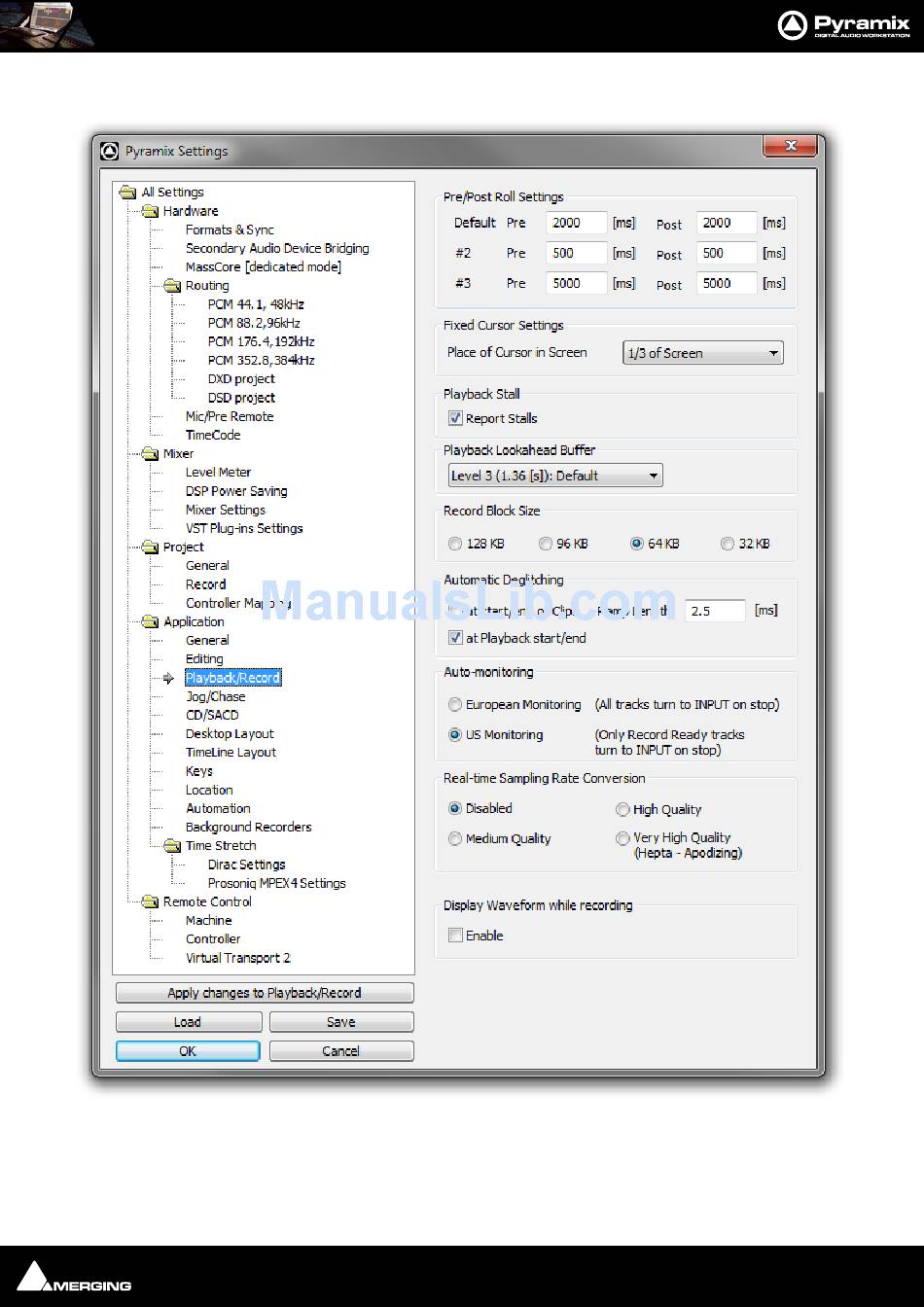Image resolution: width=924 pixels, height=1307 pixels.
Task: Select 96 KB record block size
Action: click(x=546, y=544)
